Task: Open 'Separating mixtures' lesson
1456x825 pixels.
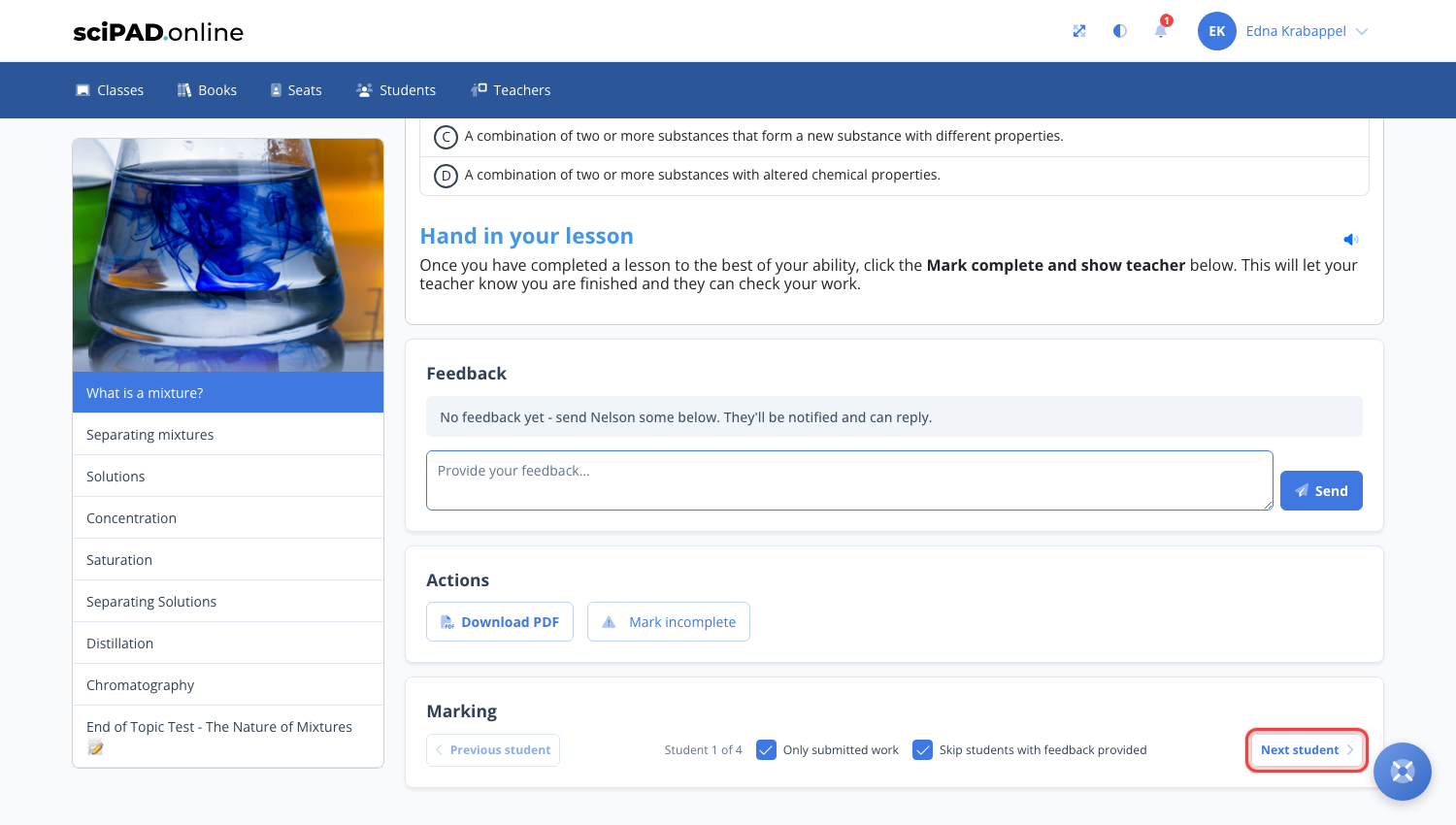Action: pos(228,435)
